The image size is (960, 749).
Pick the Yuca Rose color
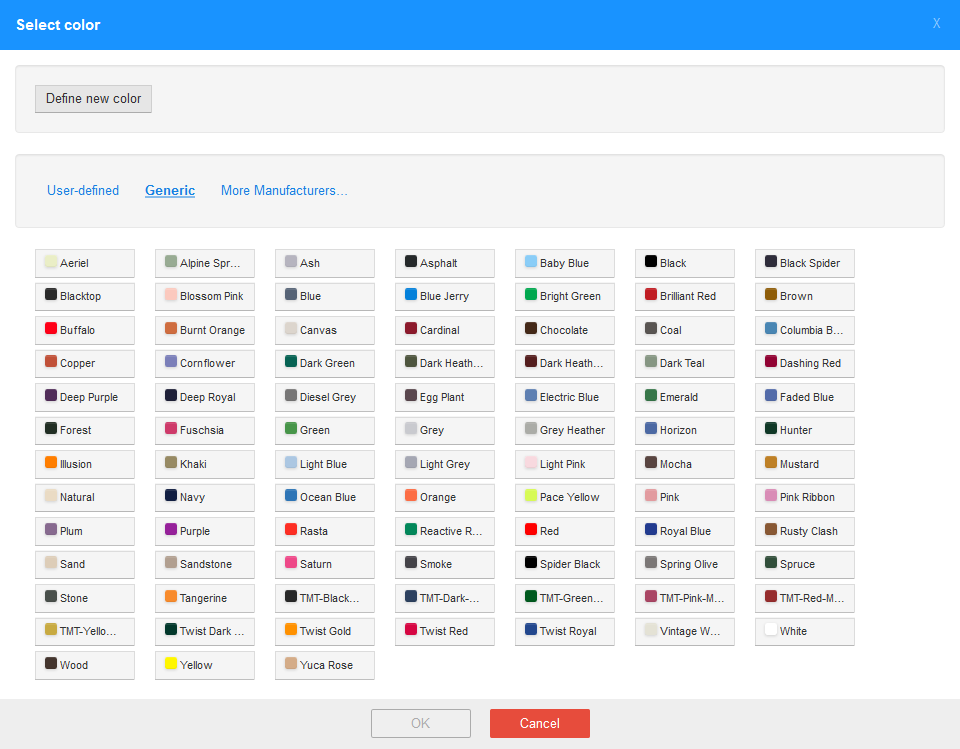point(324,665)
